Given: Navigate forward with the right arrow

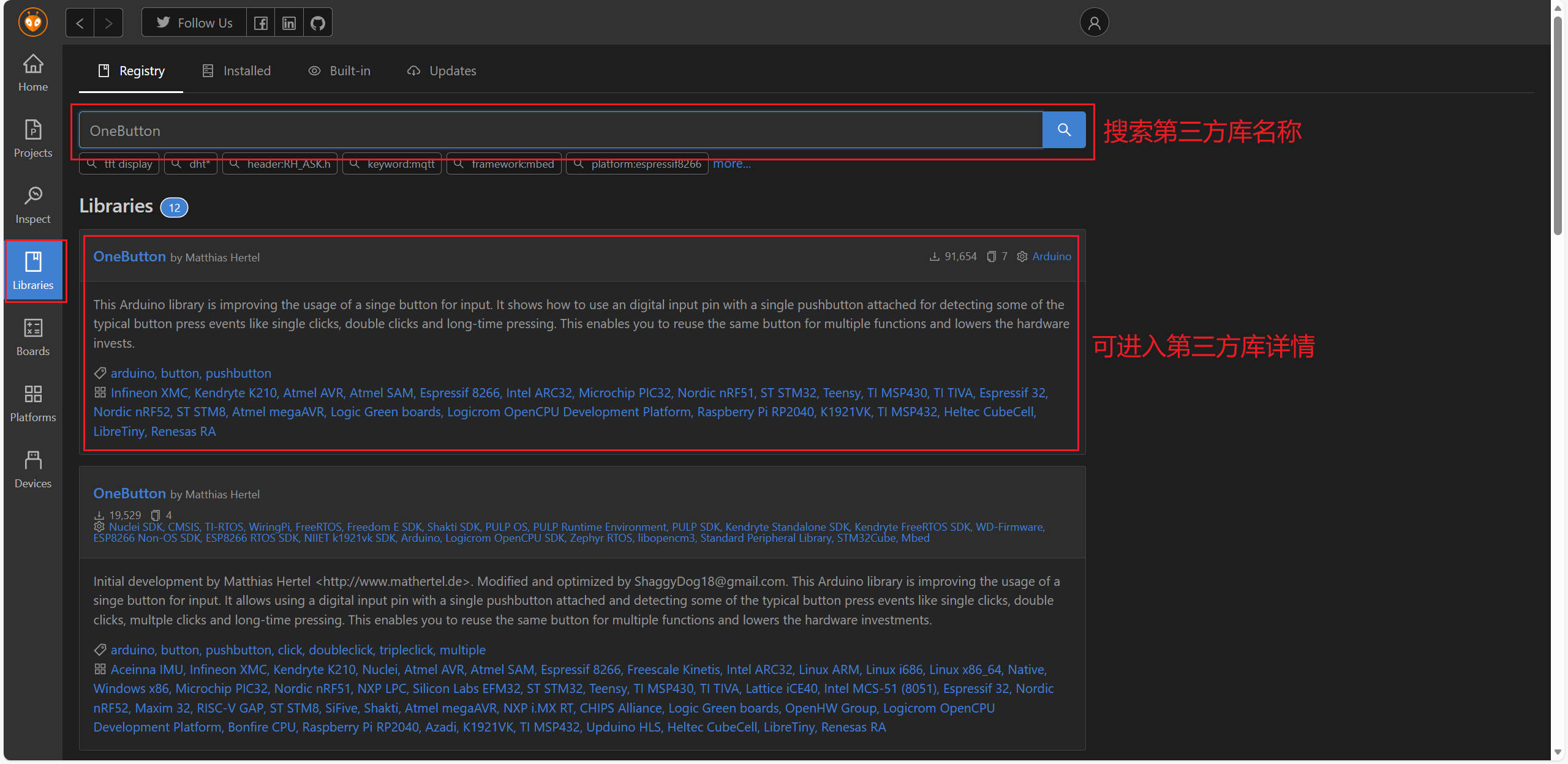Looking at the screenshot, I should point(108,23).
